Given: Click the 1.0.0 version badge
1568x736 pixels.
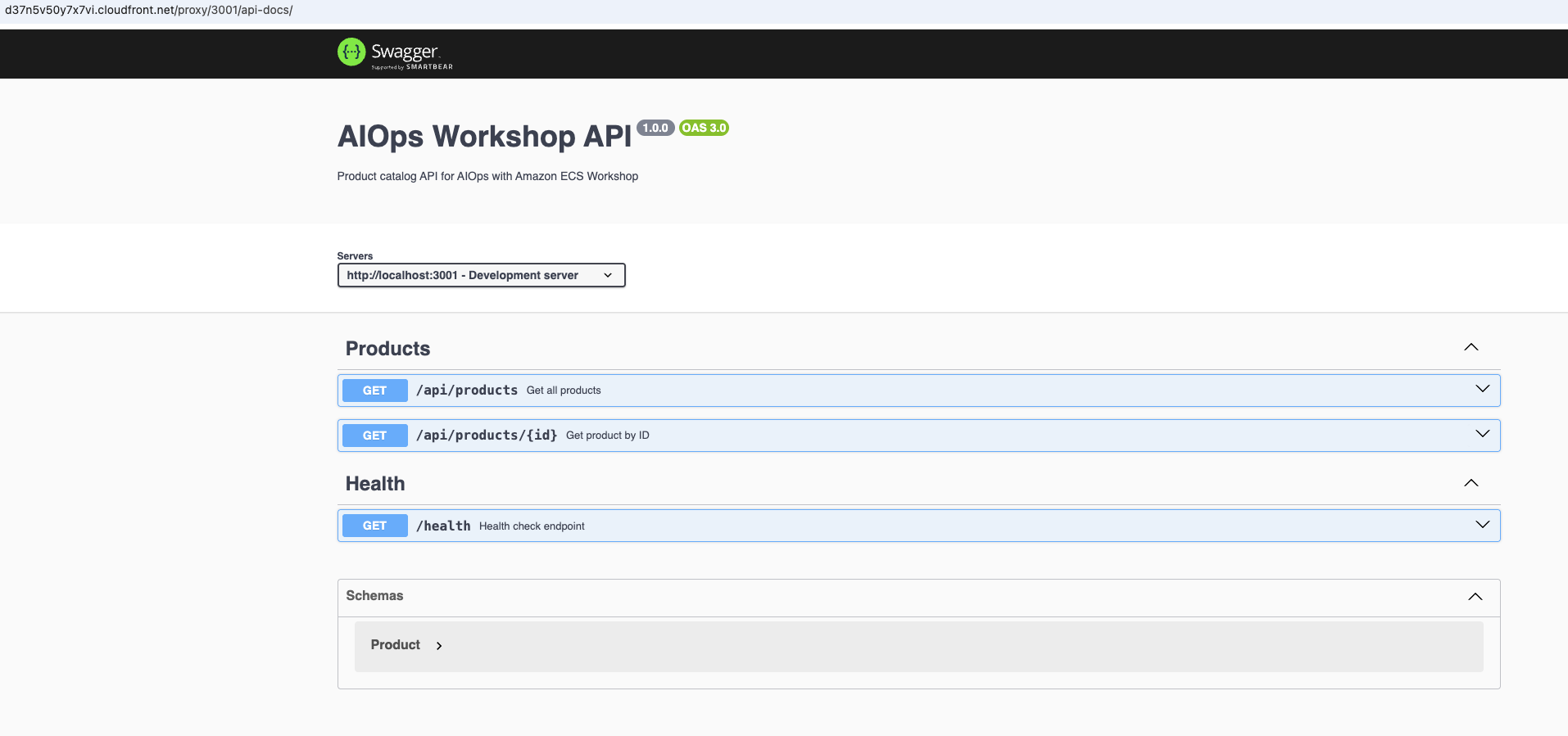Looking at the screenshot, I should click(x=655, y=128).
